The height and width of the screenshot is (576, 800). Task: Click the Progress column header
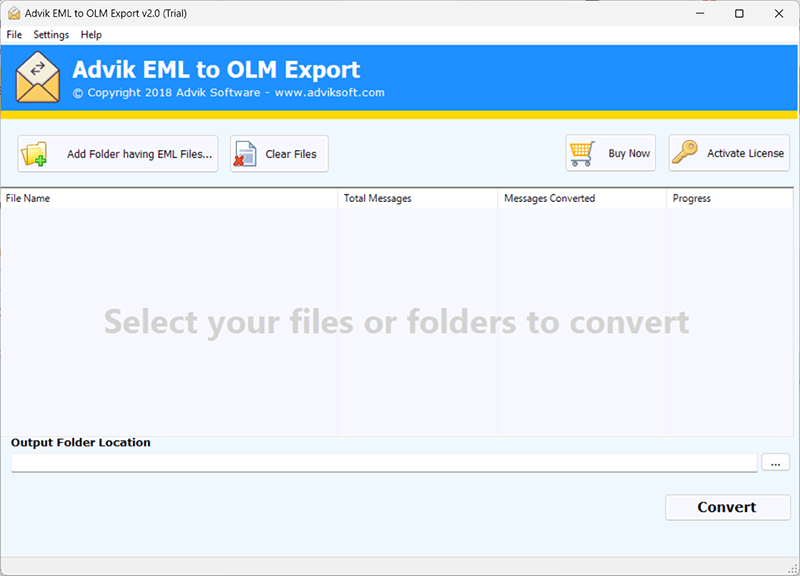(x=730, y=198)
